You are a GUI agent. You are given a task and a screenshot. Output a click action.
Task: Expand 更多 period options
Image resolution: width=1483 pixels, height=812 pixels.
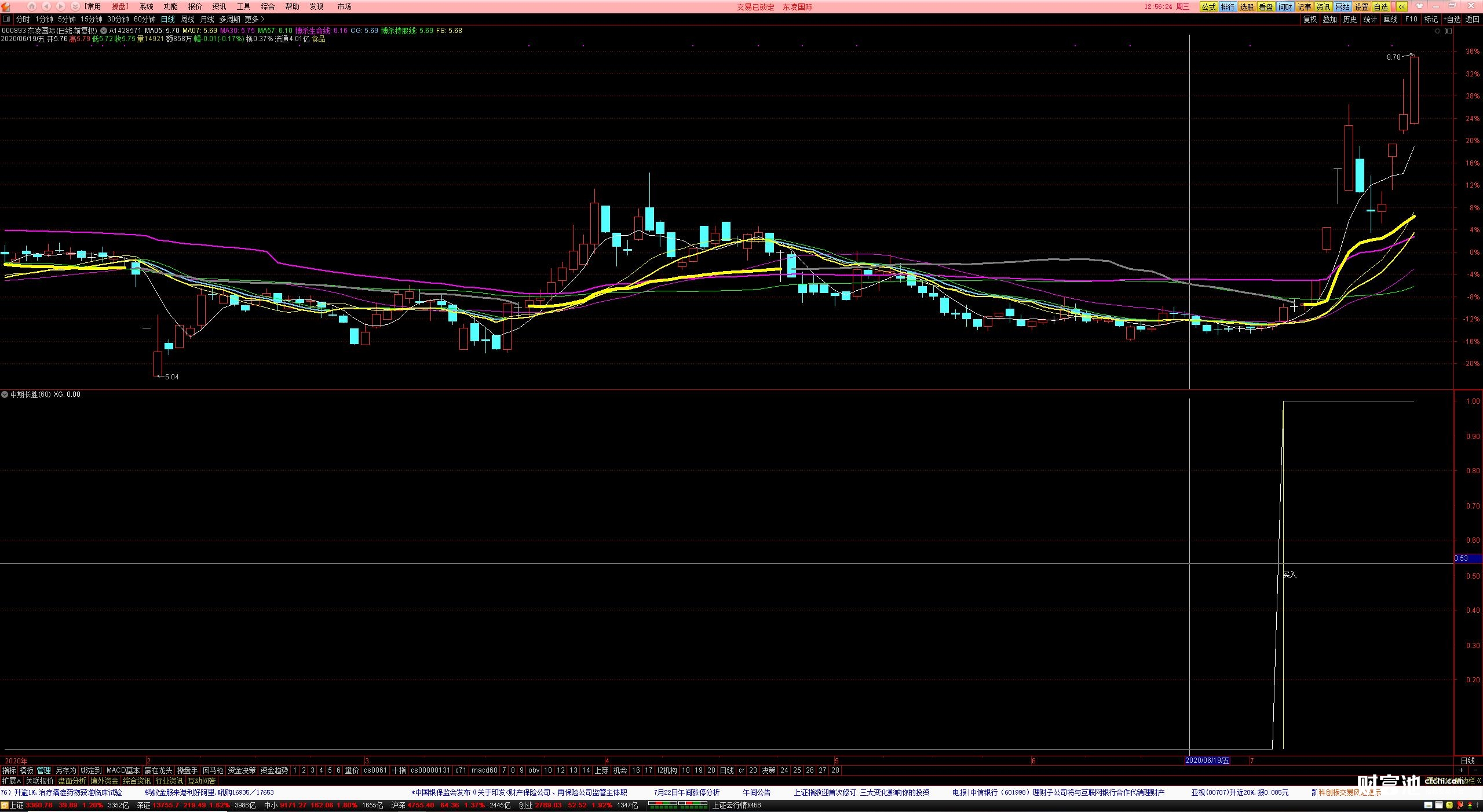(254, 19)
